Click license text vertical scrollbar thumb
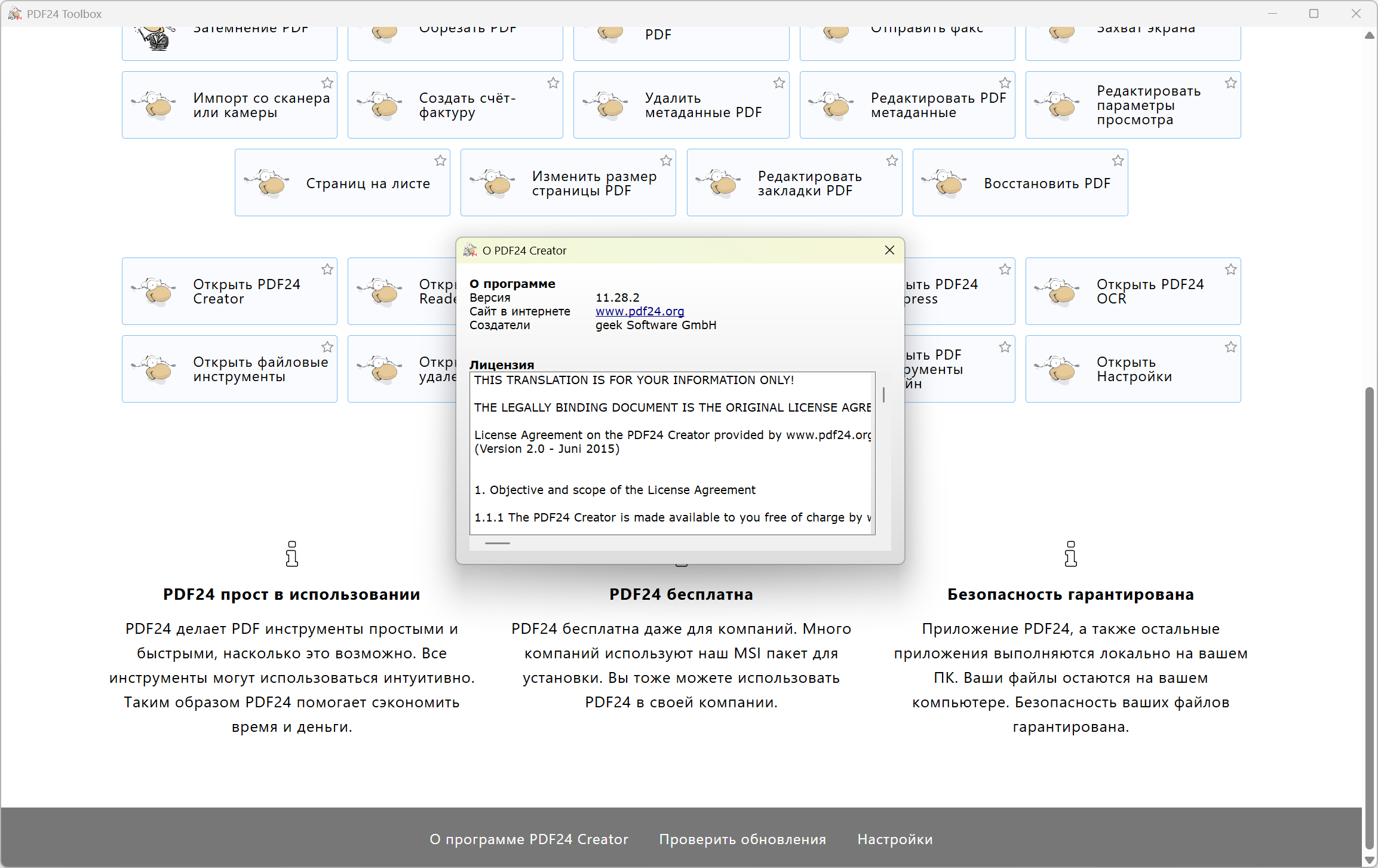Viewport: 1378px width, 868px height. point(883,394)
